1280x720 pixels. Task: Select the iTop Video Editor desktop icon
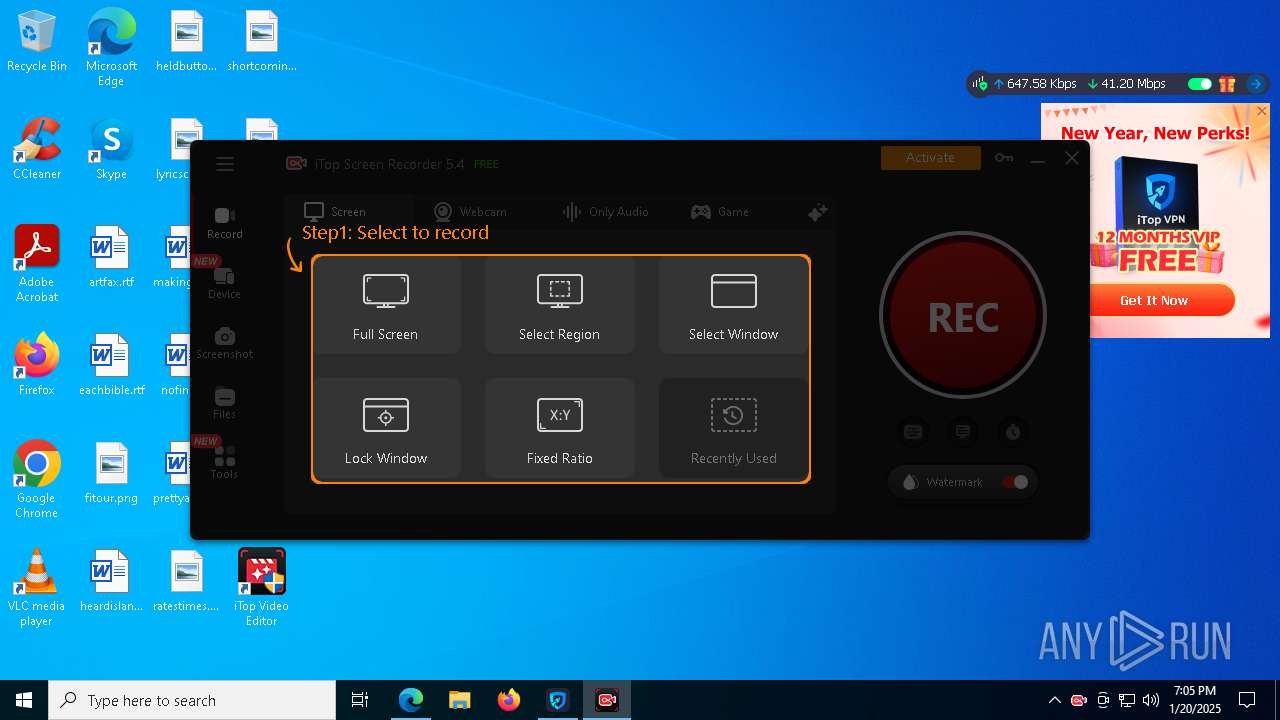pos(262,588)
